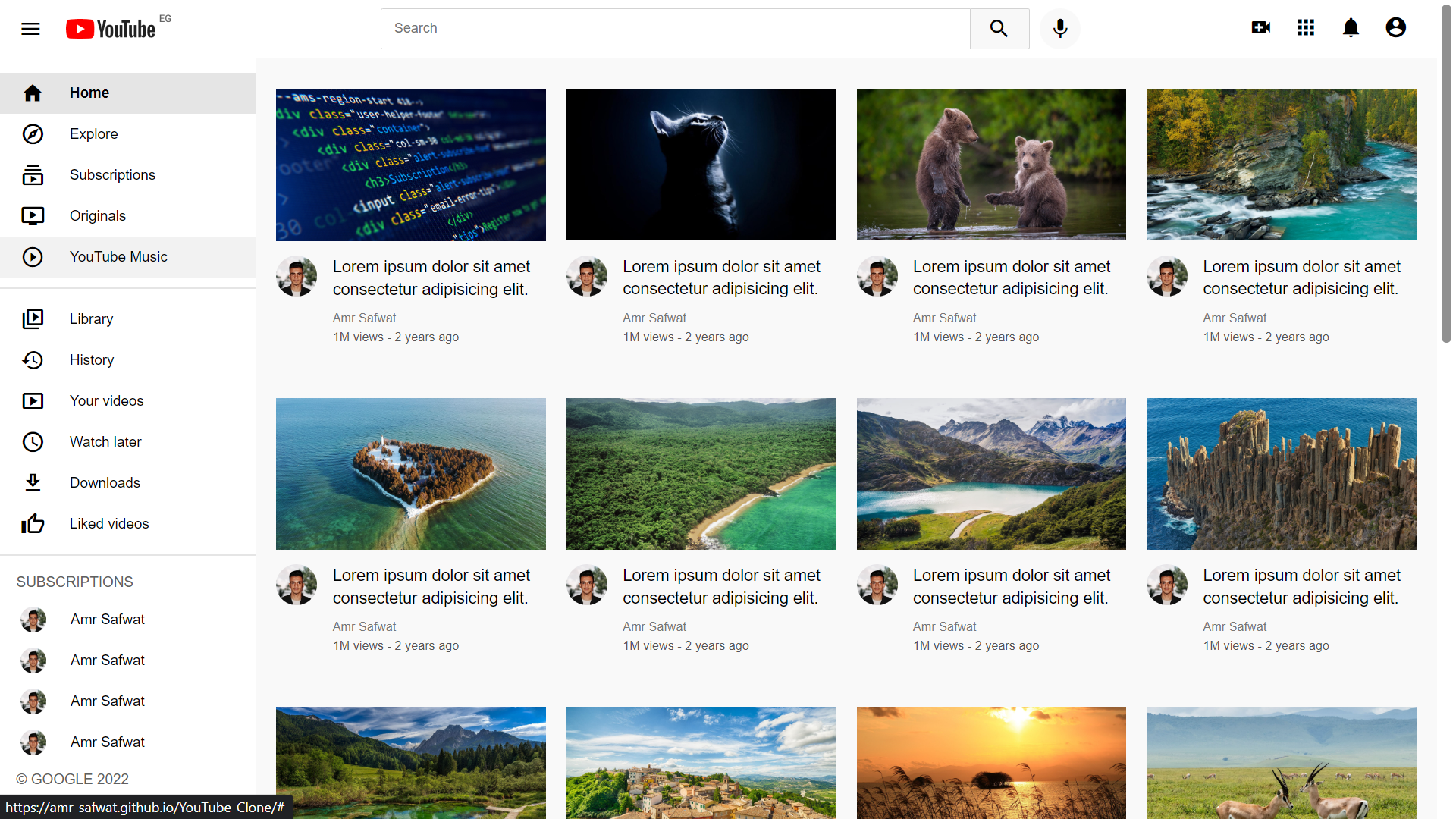
Task: Click first Amr Safwat subscription avatar
Action: coord(33,620)
